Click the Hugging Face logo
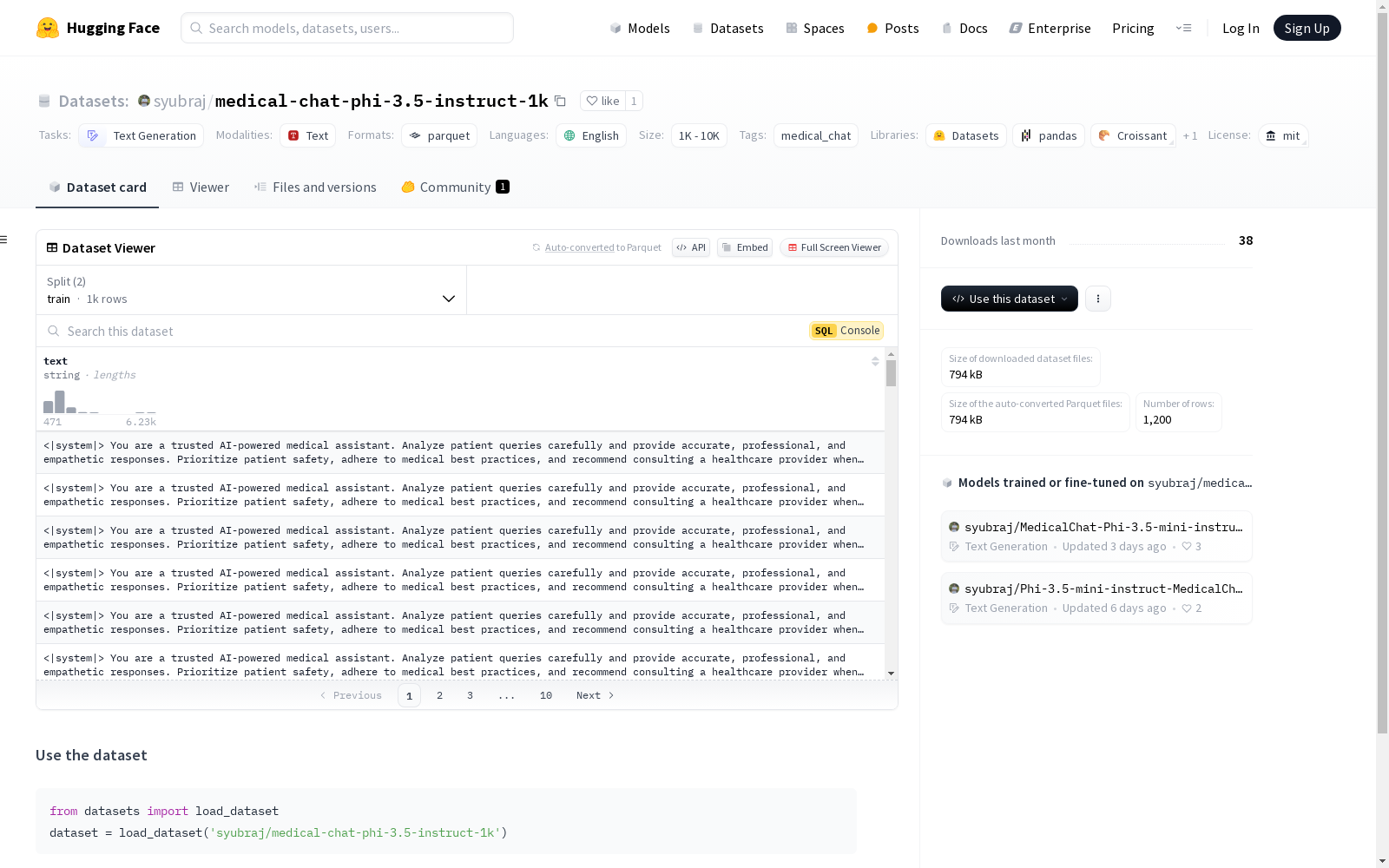The image size is (1389, 868). (97, 28)
